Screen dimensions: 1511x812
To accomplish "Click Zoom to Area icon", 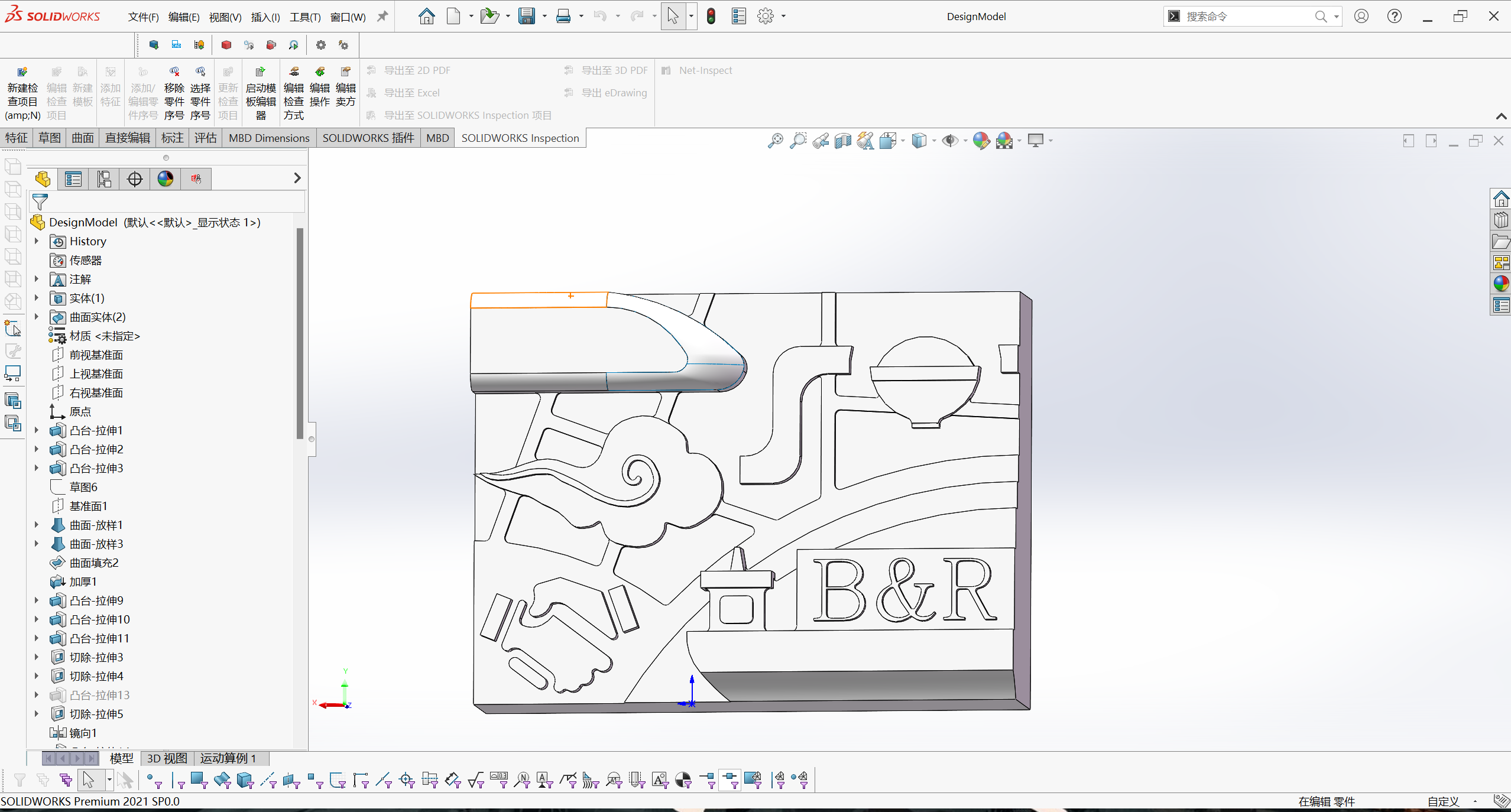I will pyautogui.click(x=798, y=141).
